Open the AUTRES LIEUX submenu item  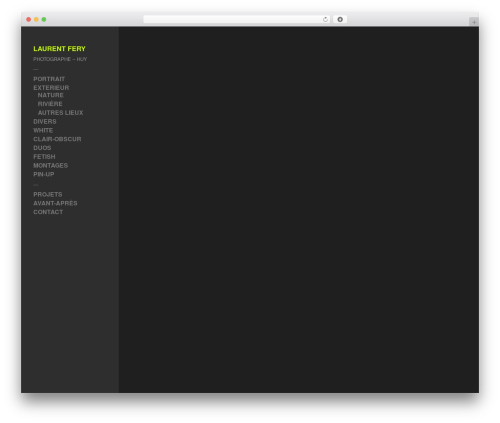[60, 113]
